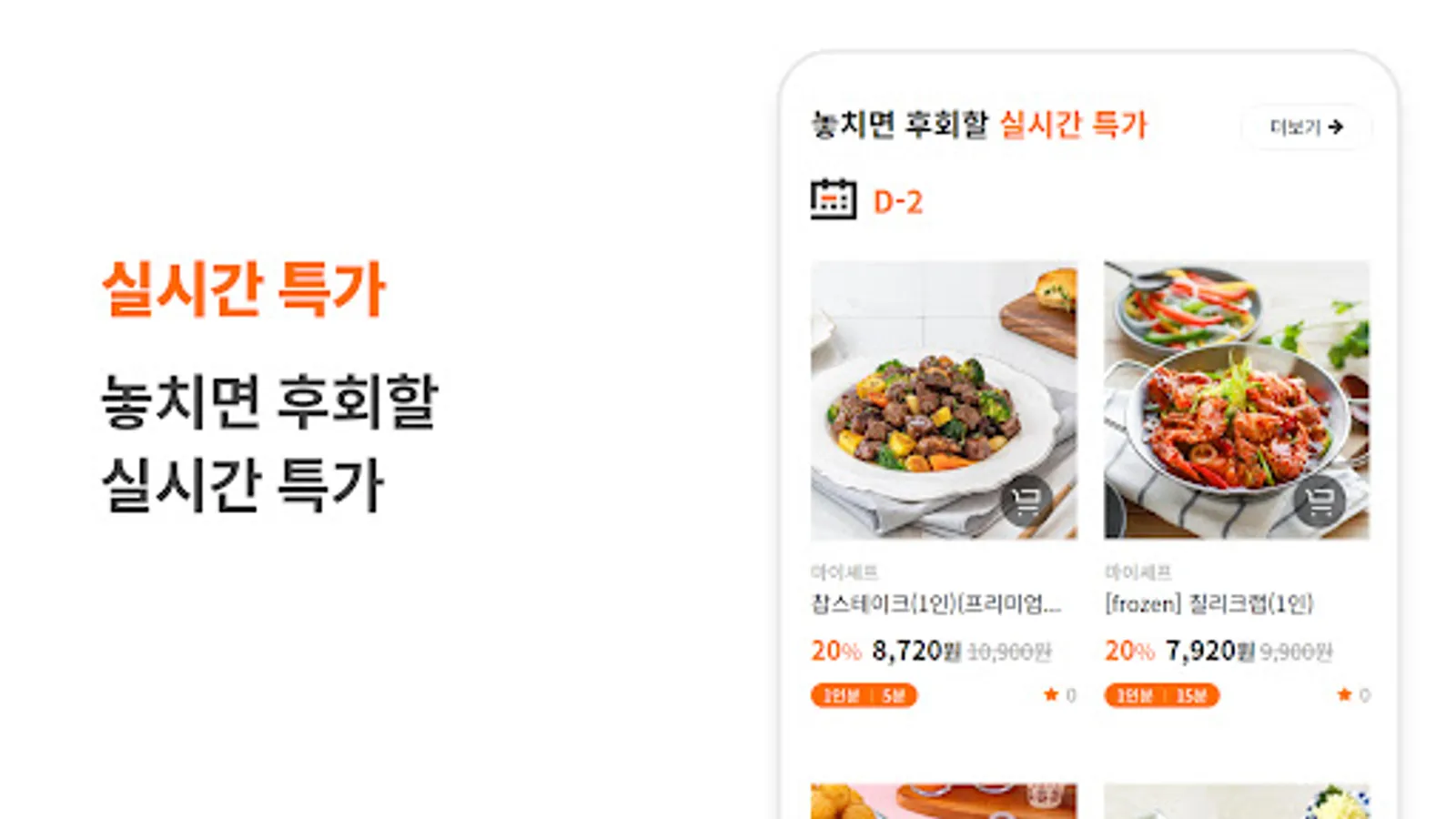
Task: Click the 더보기 arrow button
Action: [1306, 127]
